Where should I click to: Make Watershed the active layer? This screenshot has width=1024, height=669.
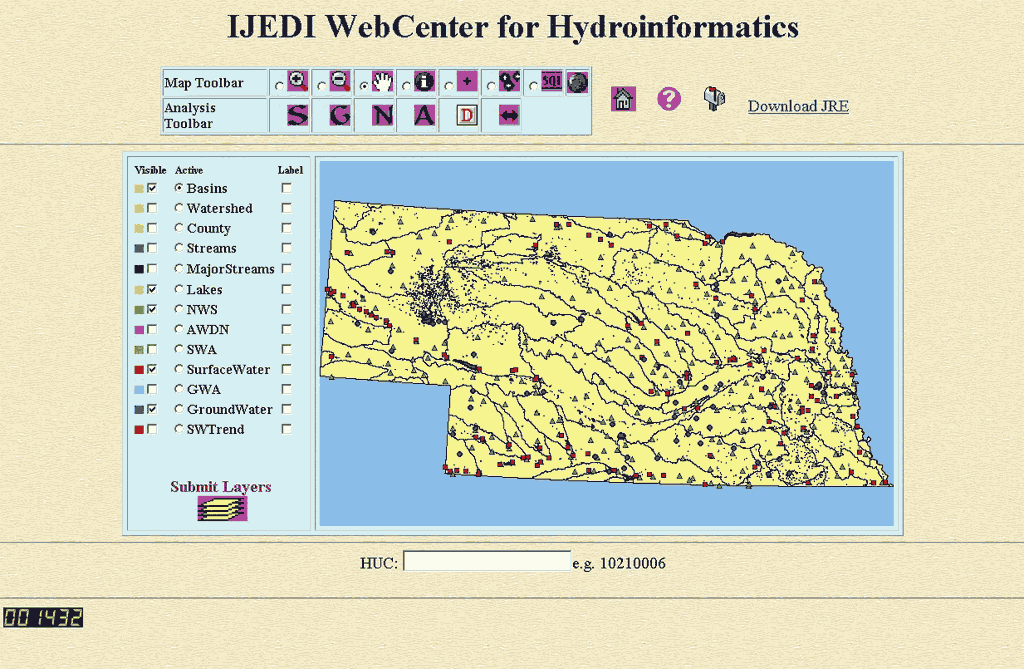[179, 208]
